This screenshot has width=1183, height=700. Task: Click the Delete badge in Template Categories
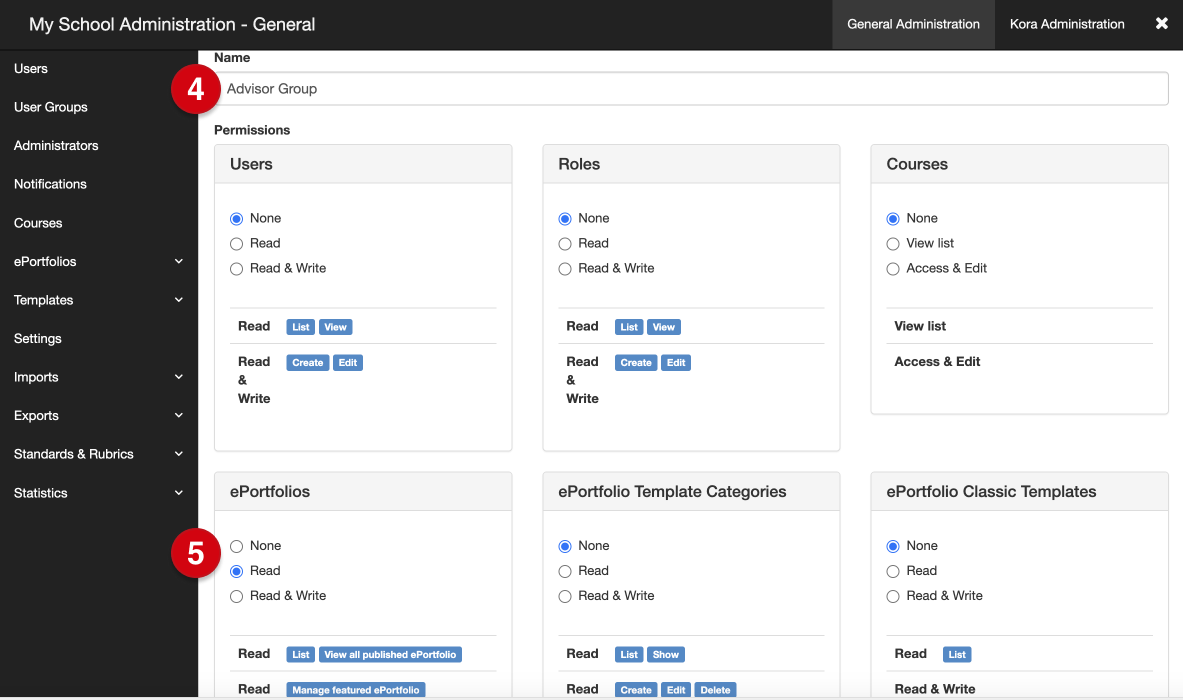pyautogui.click(x=714, y=689)
